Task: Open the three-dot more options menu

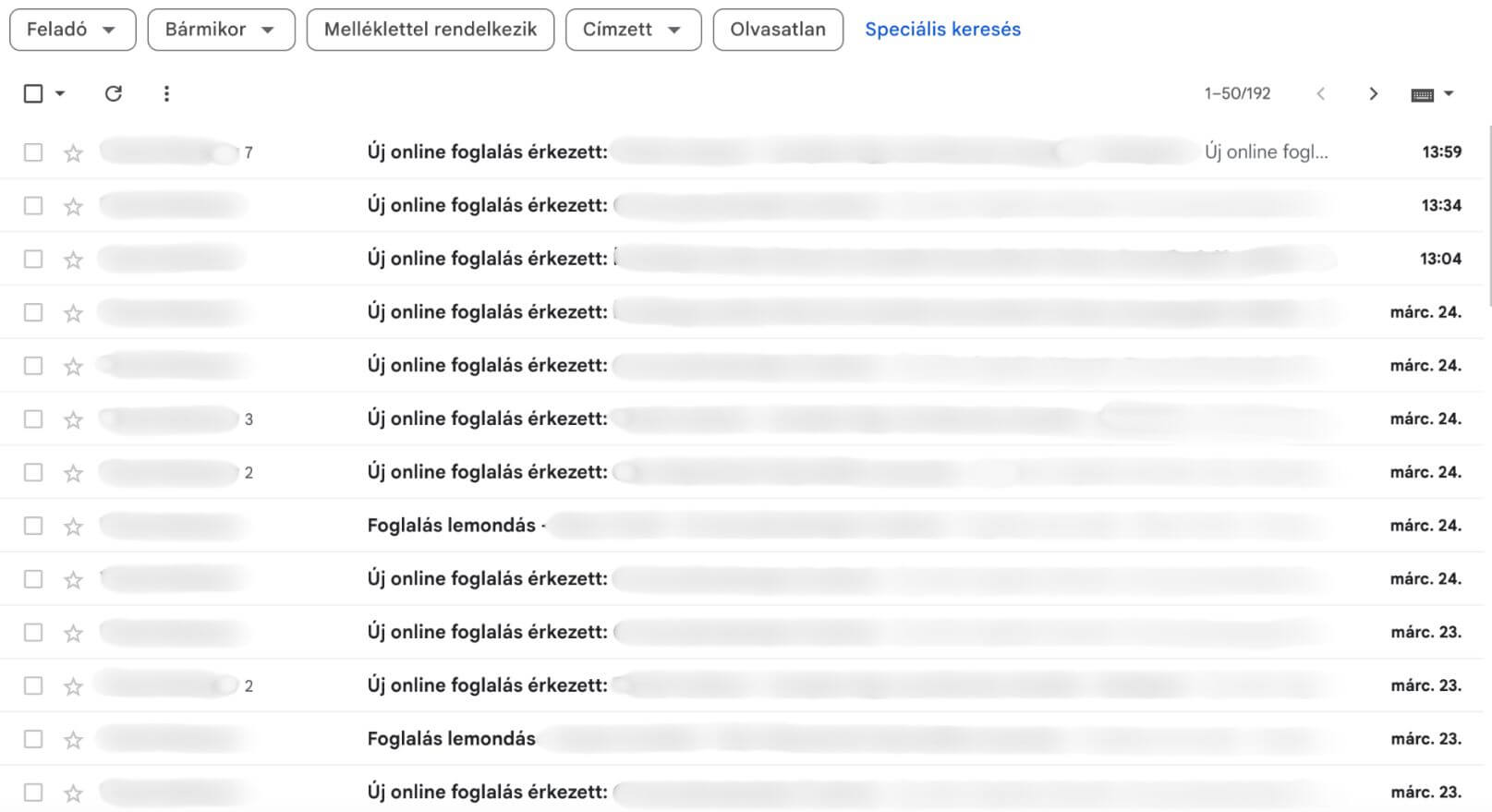Action: click(x=166, y=93)
